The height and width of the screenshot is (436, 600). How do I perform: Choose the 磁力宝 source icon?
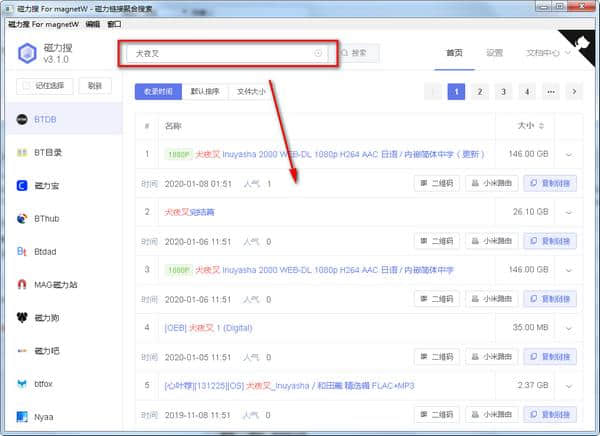(23, 185)
